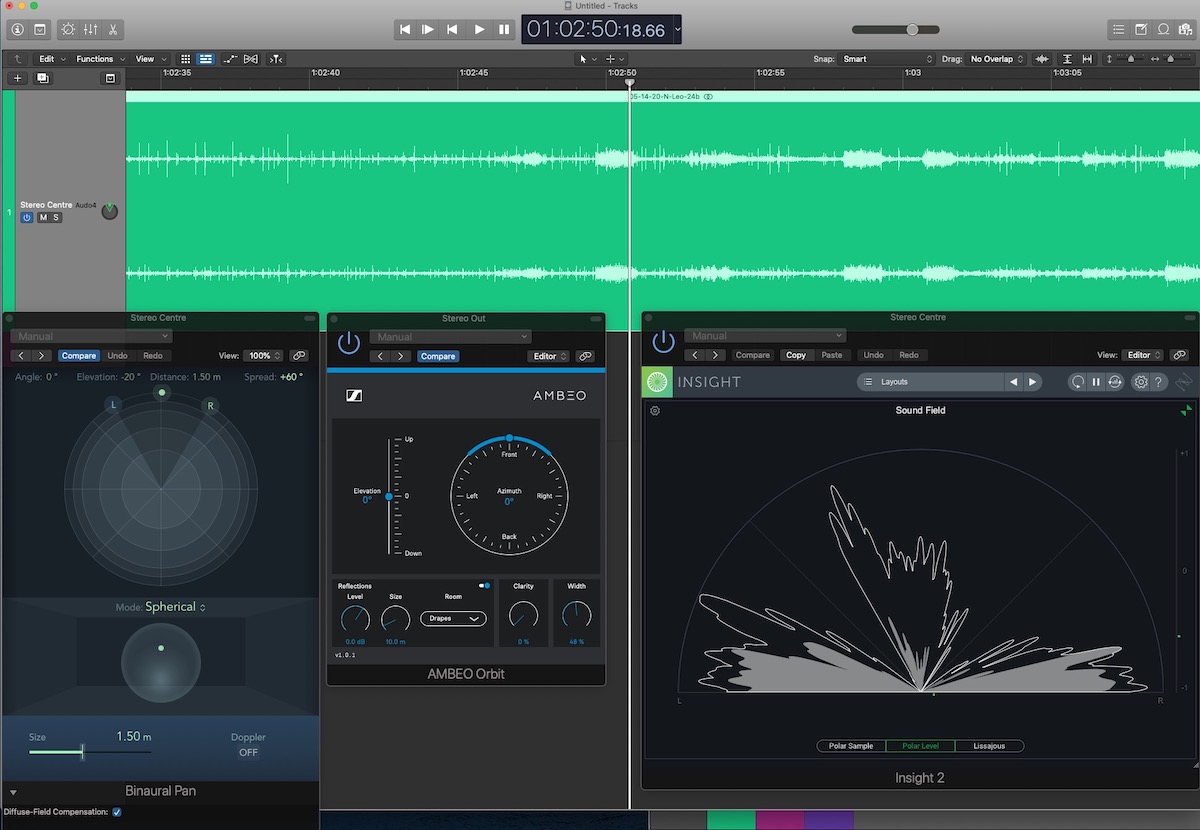Solo the Stereo Centre track
The width and height of the screenshot is (1200, 830).
click(56, 217)
